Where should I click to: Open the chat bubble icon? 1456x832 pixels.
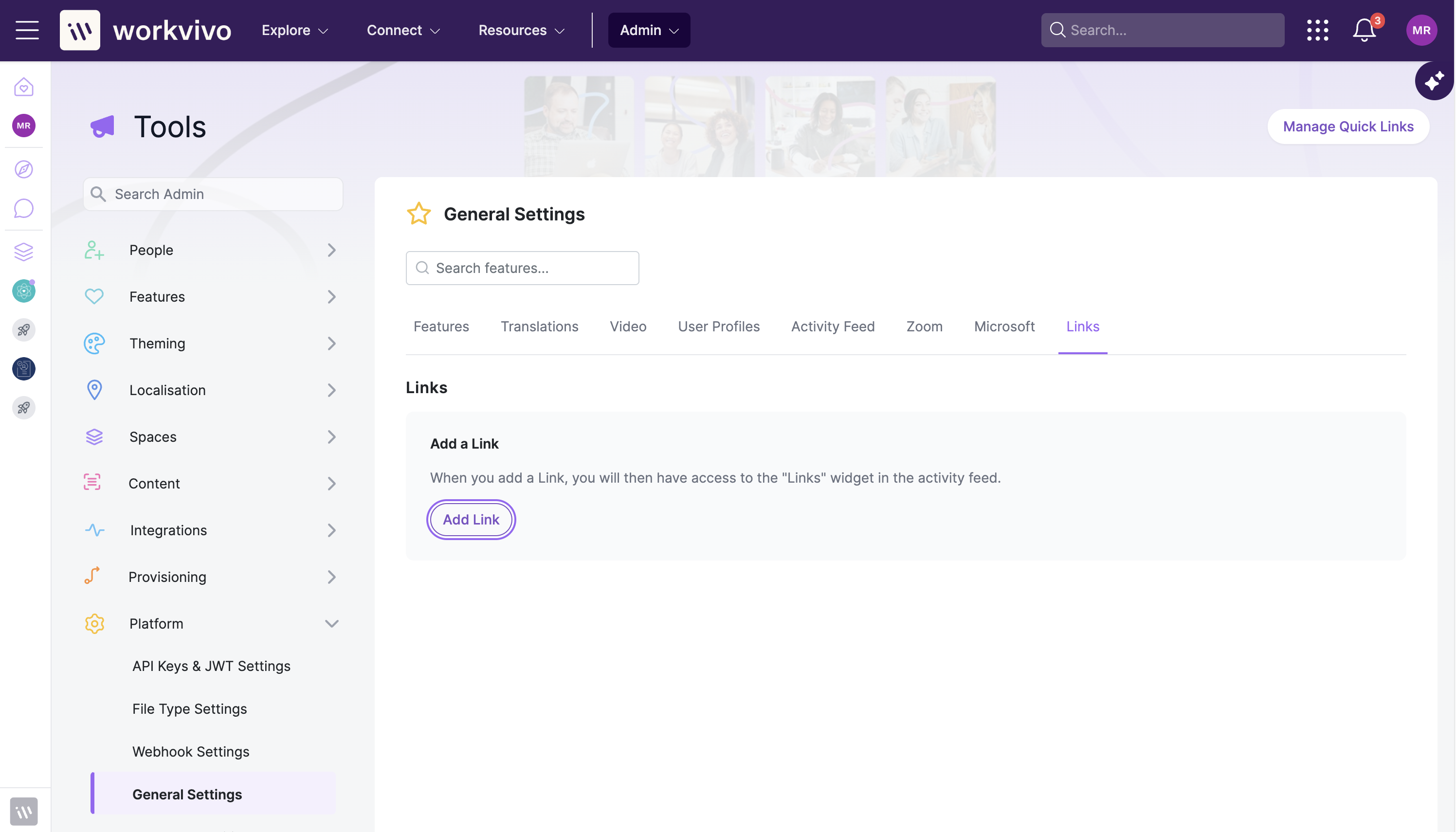pos(24,208)
